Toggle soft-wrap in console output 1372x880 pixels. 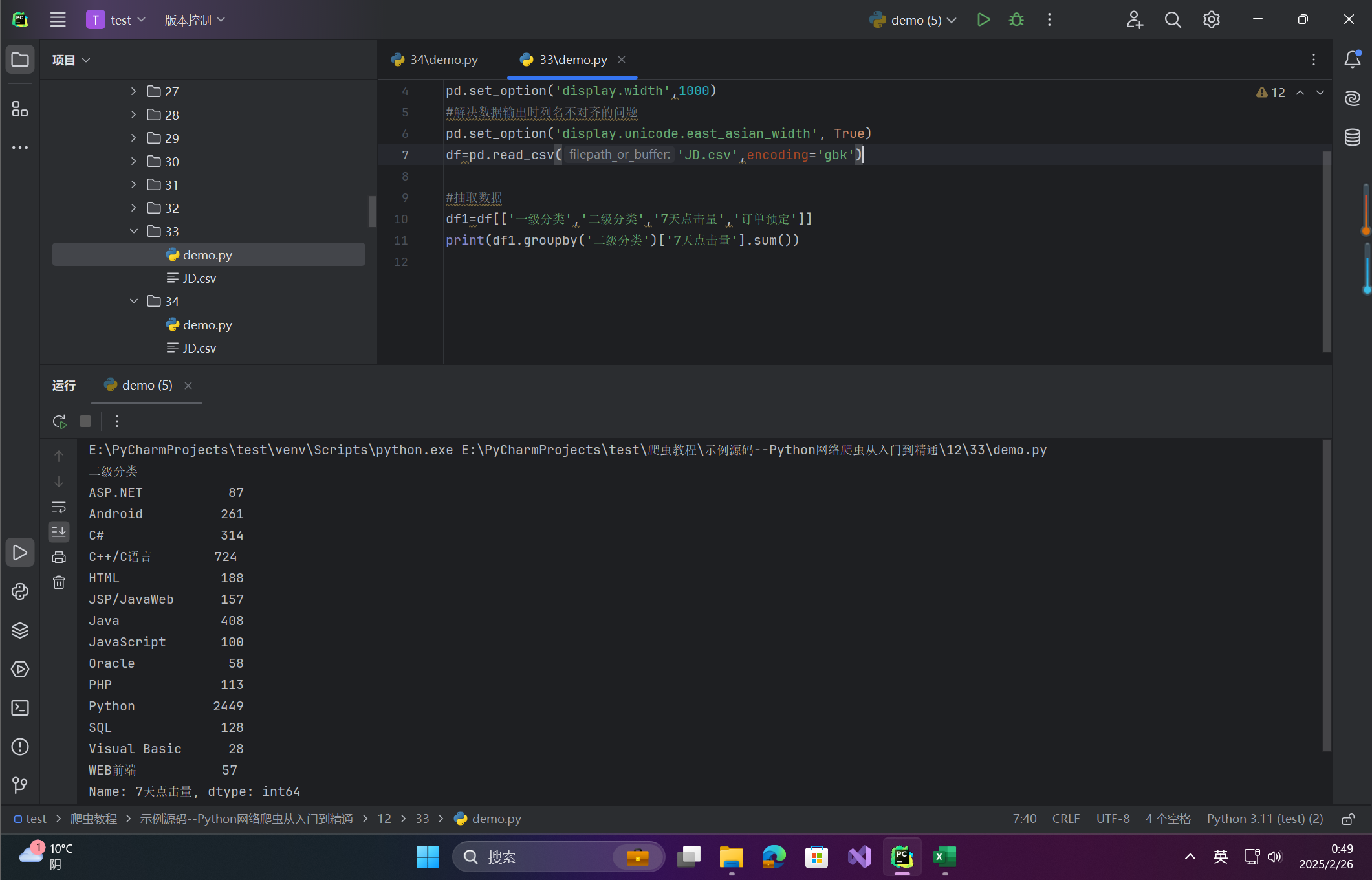click(x=59, y=507)
